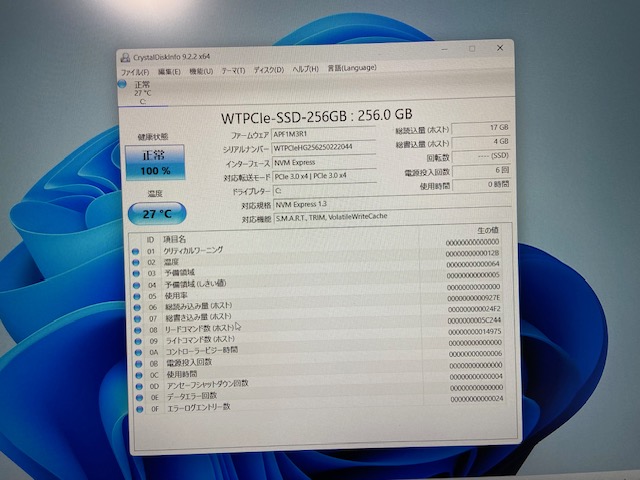Click raw value 00000000014975
The height and width of the screenshot is (480, 640).
(x=475, y=332)
